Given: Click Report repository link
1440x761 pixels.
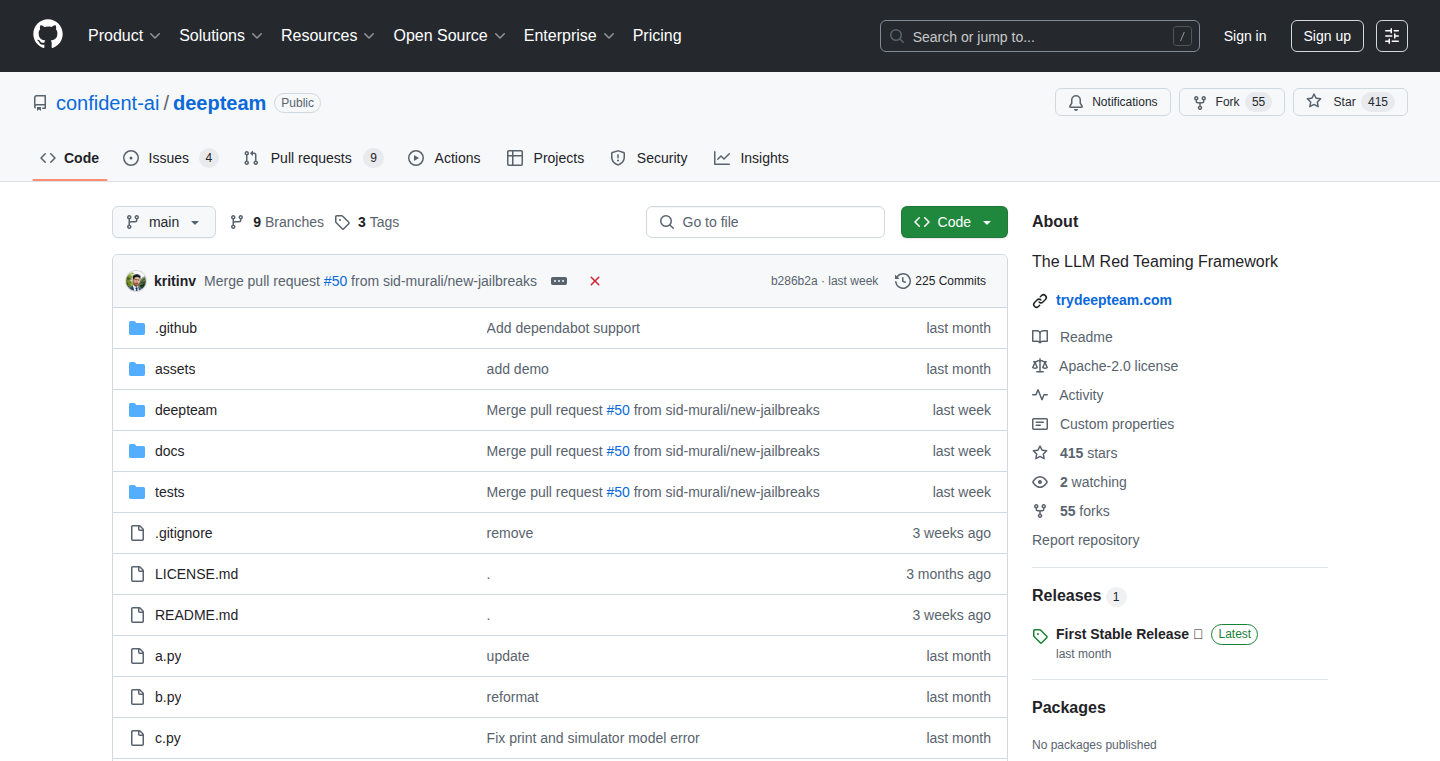Looking at the screenshot, I should (1086, 540).
